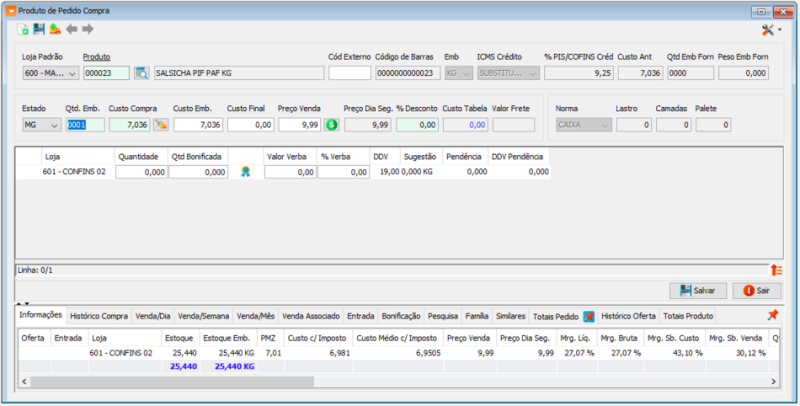Click the Salvar button
800x406 pixels.
point(698,291)
